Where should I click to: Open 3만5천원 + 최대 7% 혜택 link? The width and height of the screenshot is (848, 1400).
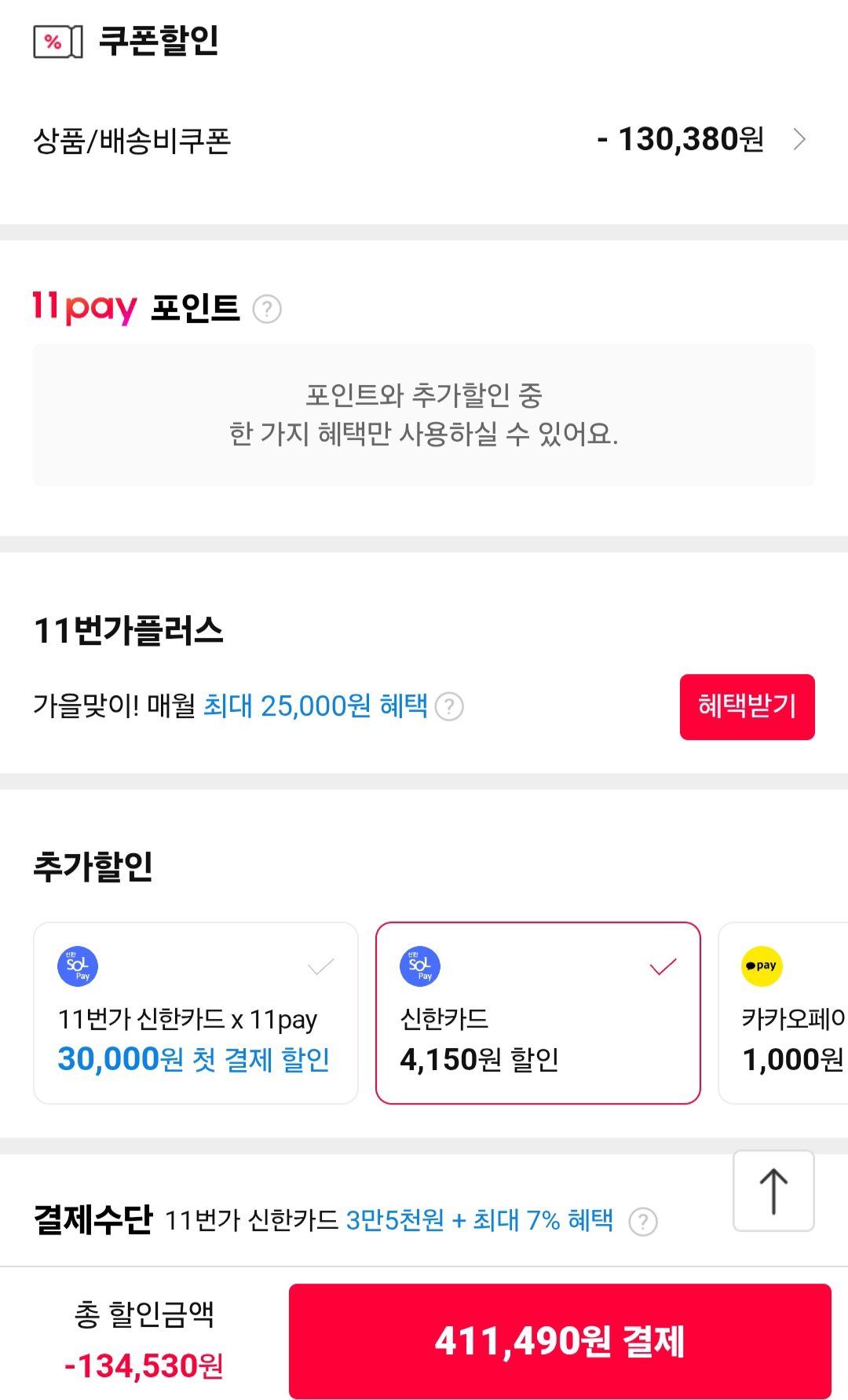(479, 1221)
